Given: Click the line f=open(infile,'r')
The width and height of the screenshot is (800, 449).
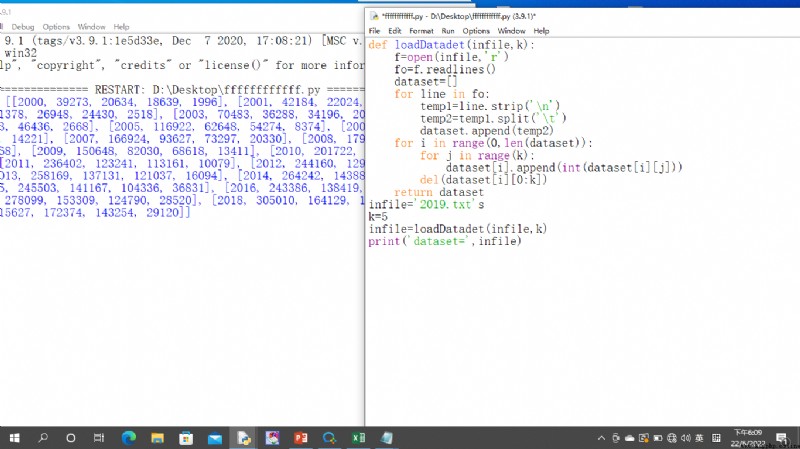Looking at the screenshot, I should click(451, 57).
